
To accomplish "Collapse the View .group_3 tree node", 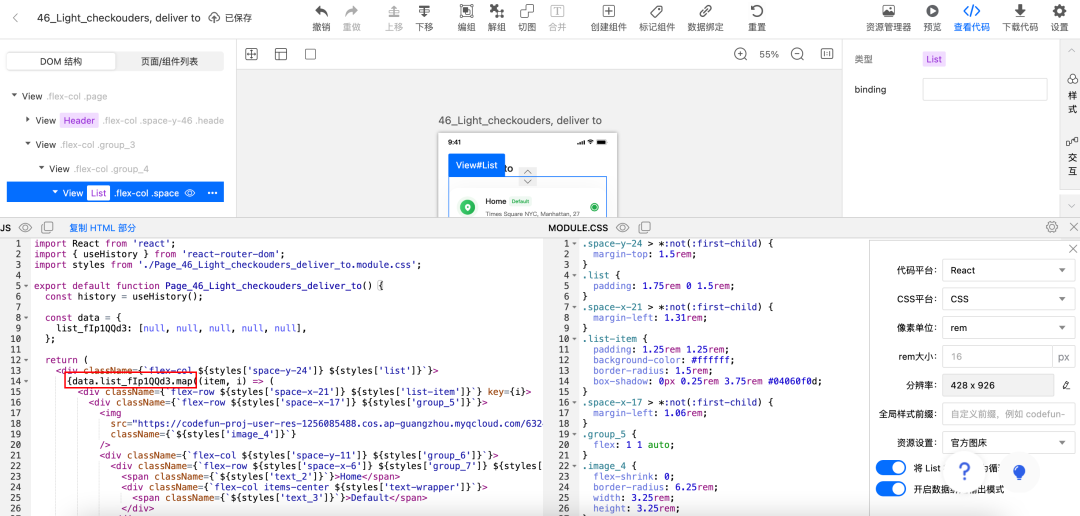I will tap(28, 144).
